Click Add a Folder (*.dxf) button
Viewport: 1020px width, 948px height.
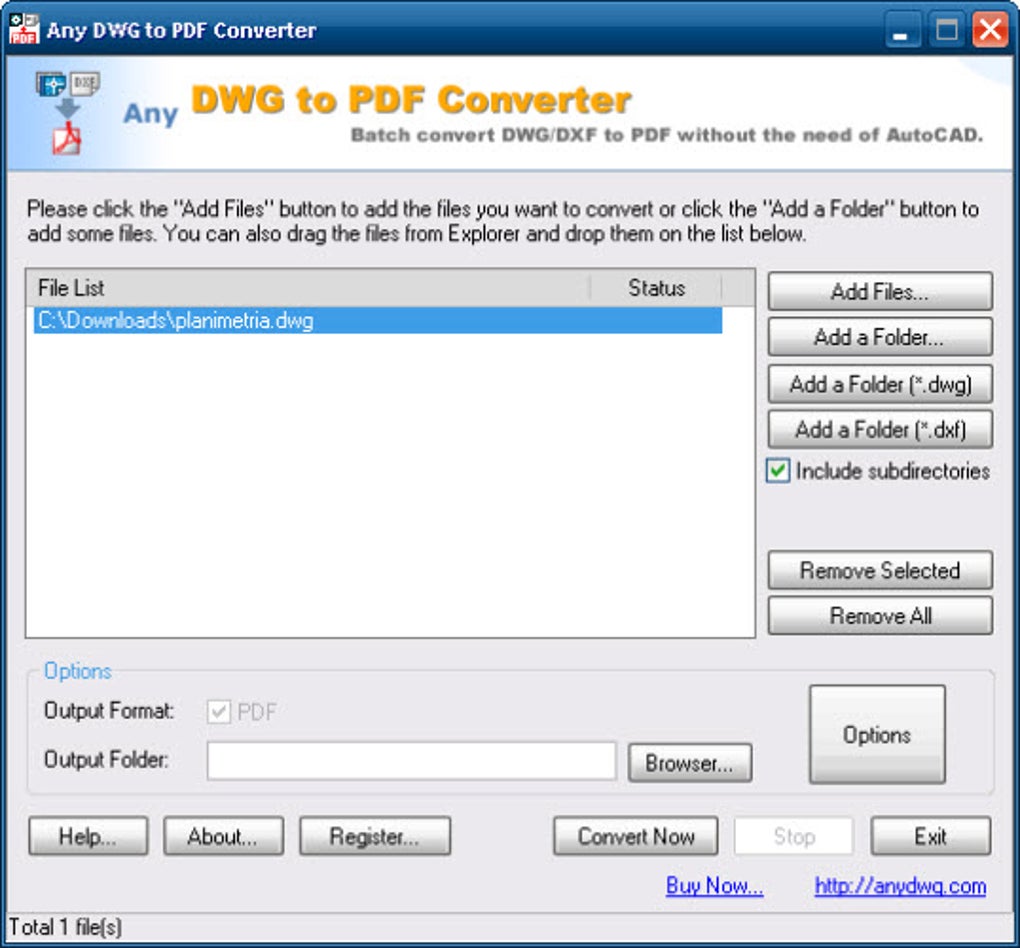tap(880, 429)
